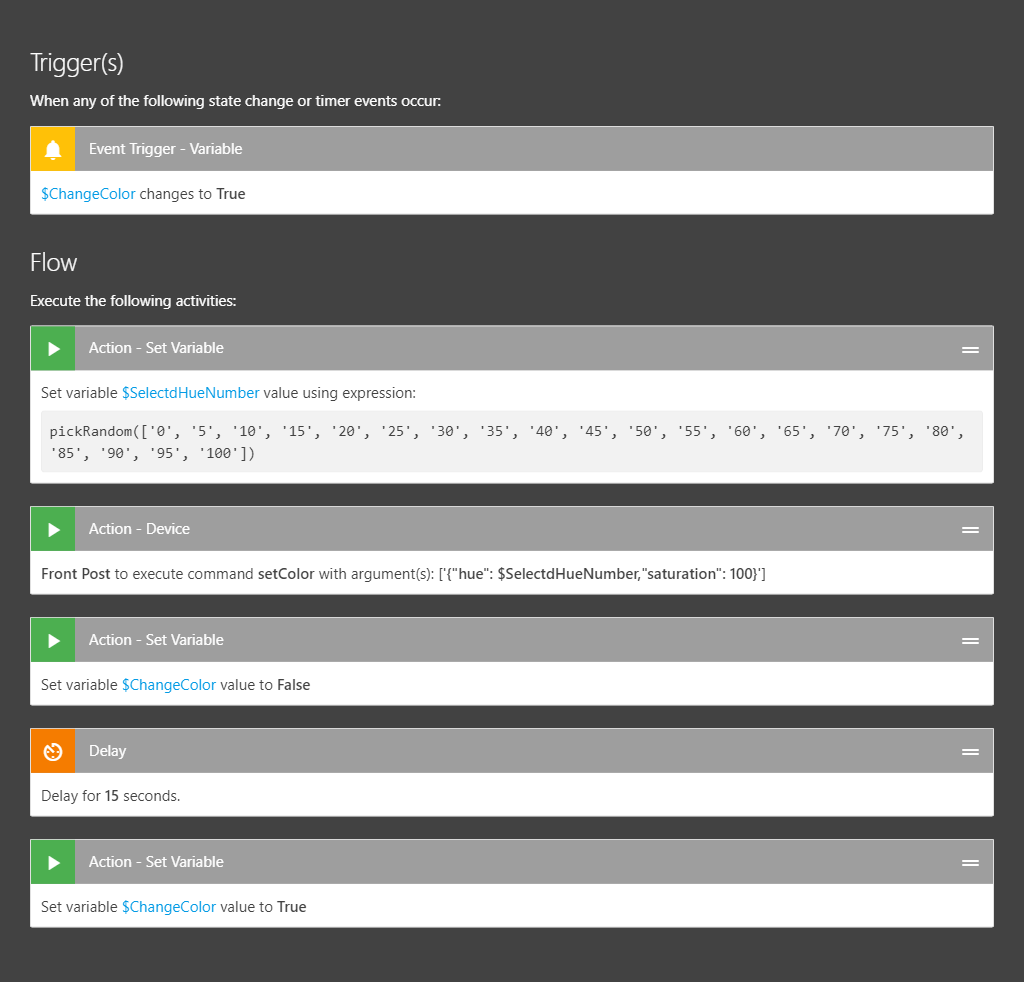This screenshot has width=1024, height=982.
Task: Open the $ChangeColor variable in the trigger
Action: click(x=87, y=193)
